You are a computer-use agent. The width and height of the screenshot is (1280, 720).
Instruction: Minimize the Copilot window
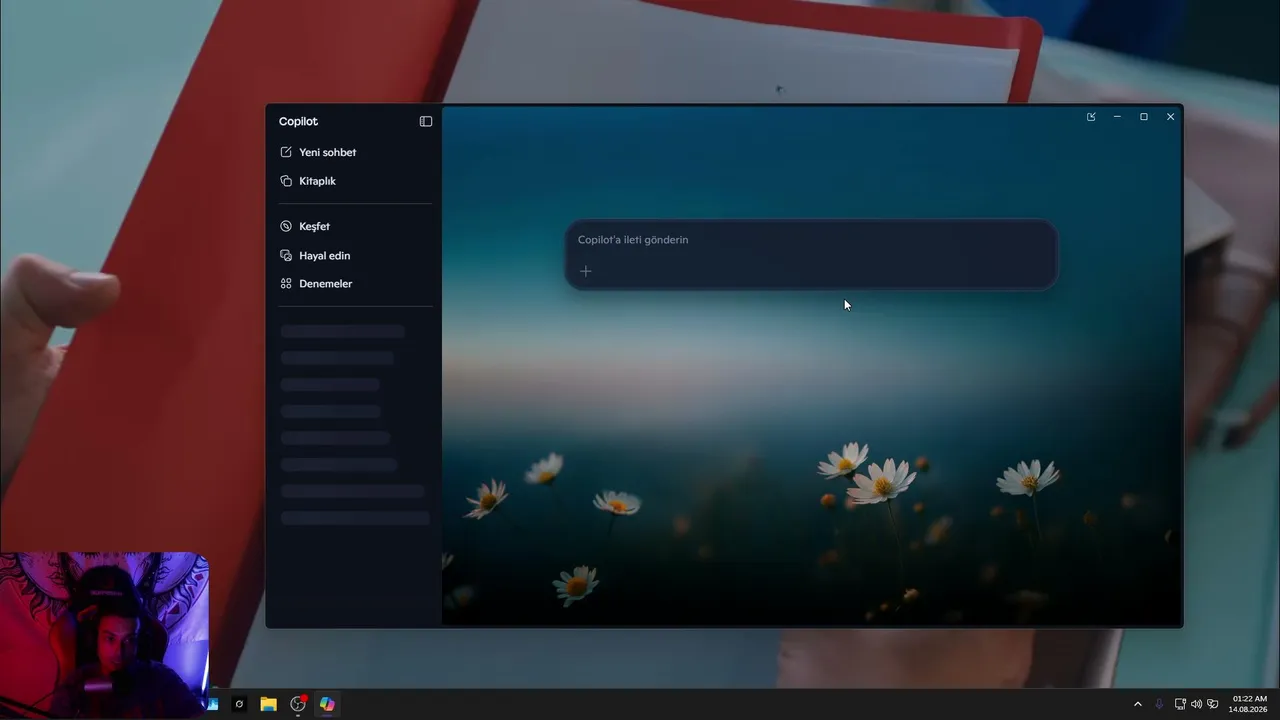[x=1117, y=117]
